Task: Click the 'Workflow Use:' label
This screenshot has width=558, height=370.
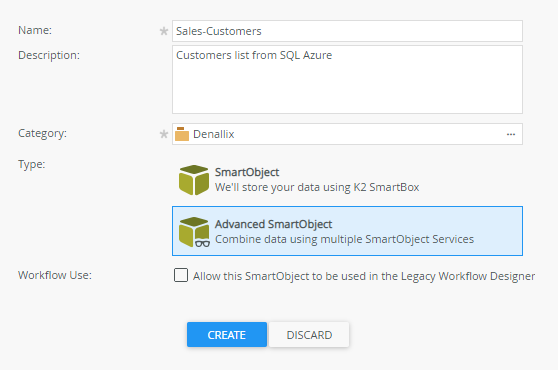Action: (x=55, y=275)
